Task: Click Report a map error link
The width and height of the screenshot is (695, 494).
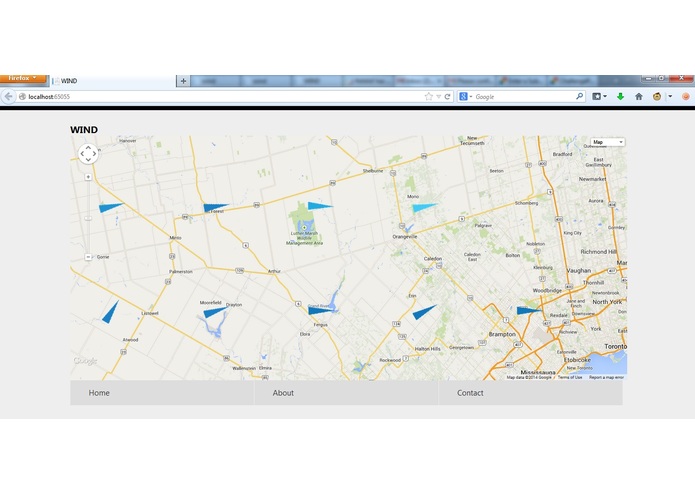Action: (x=606, y=377)
